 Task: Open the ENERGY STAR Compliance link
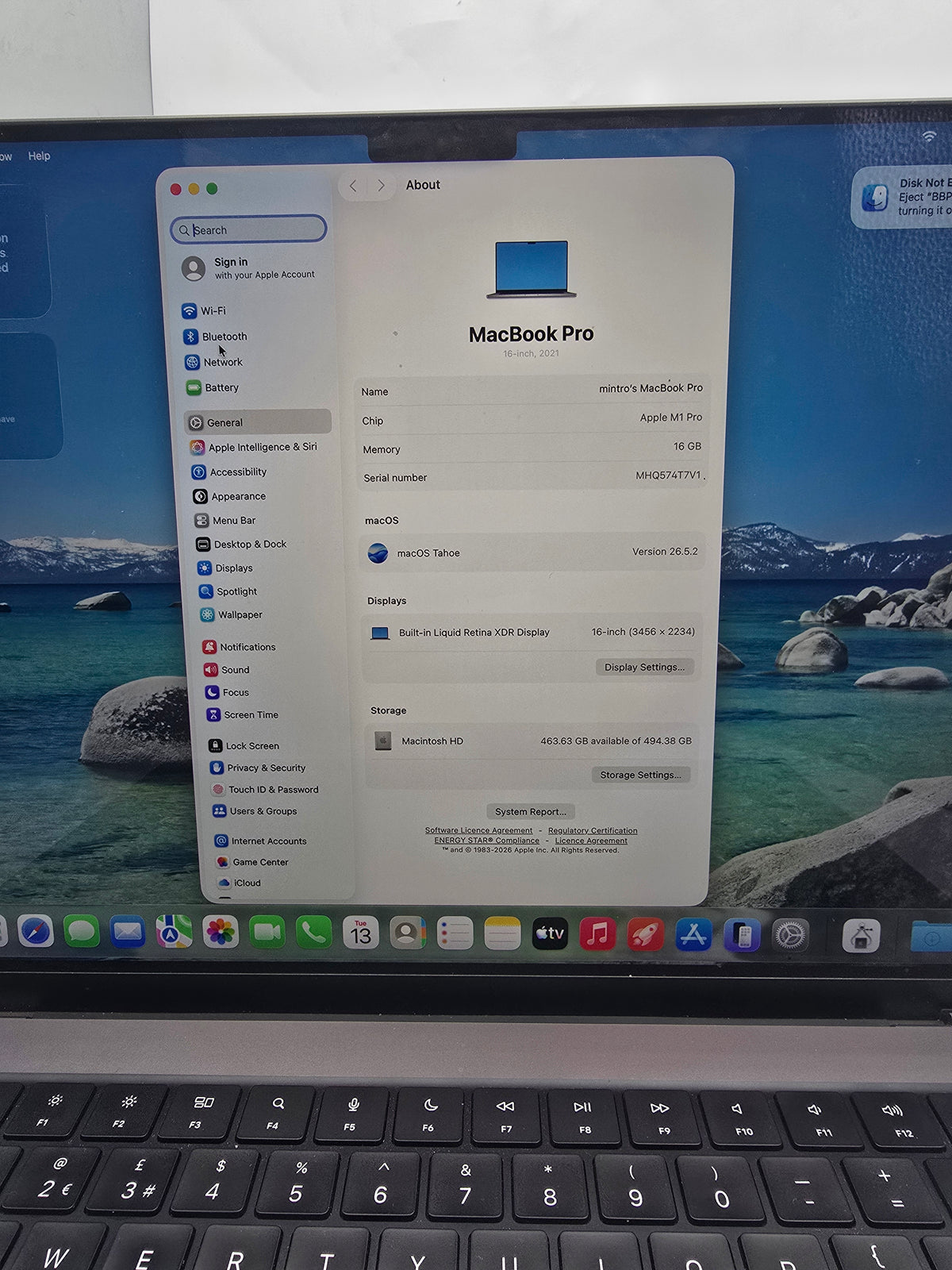pyautogui.click(x=486, y=840)
